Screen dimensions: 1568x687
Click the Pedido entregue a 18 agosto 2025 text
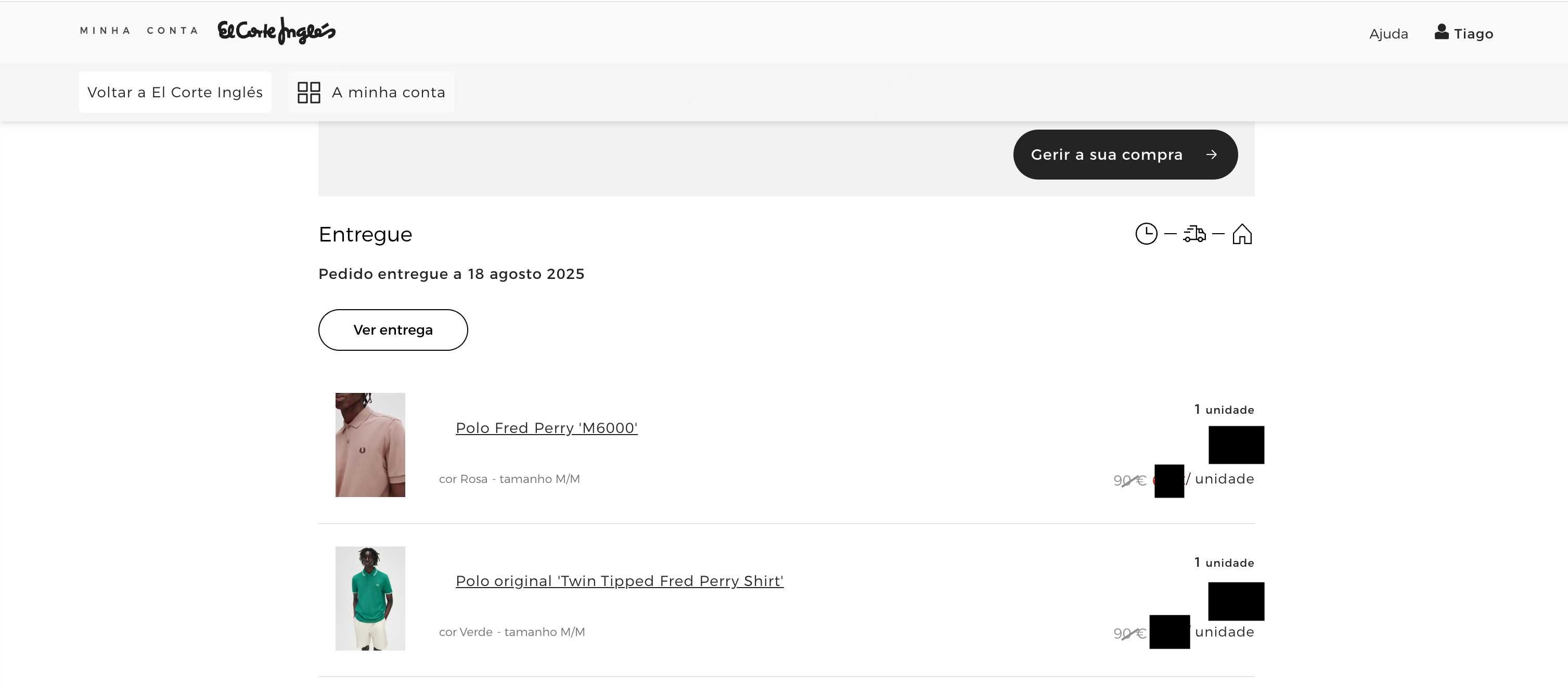(451, 274)
